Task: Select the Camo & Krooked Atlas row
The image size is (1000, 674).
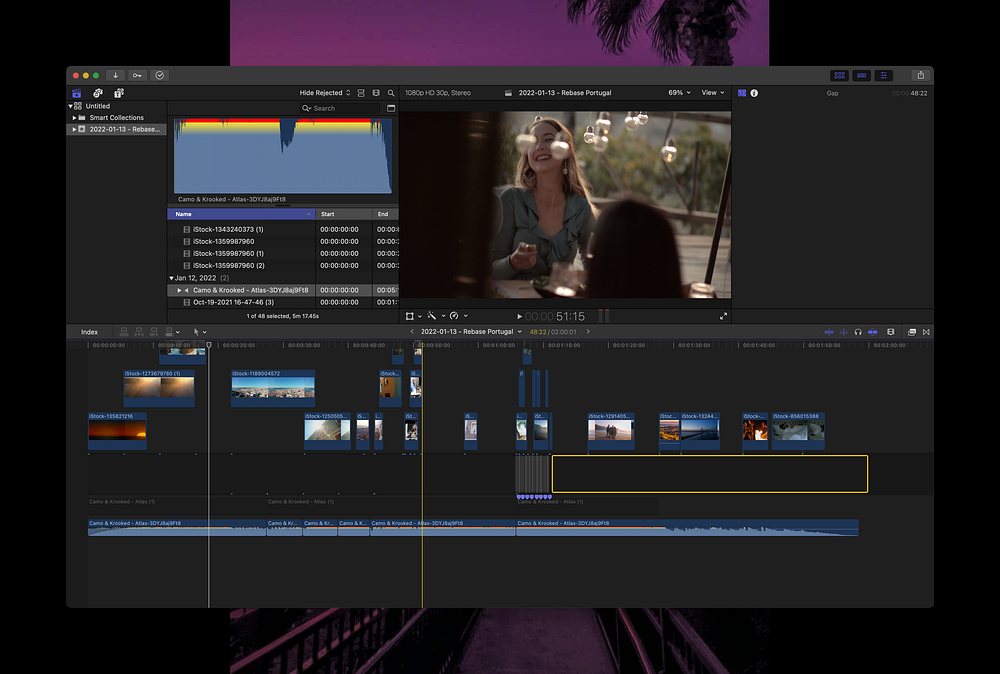Action: [x=252, y=290]
